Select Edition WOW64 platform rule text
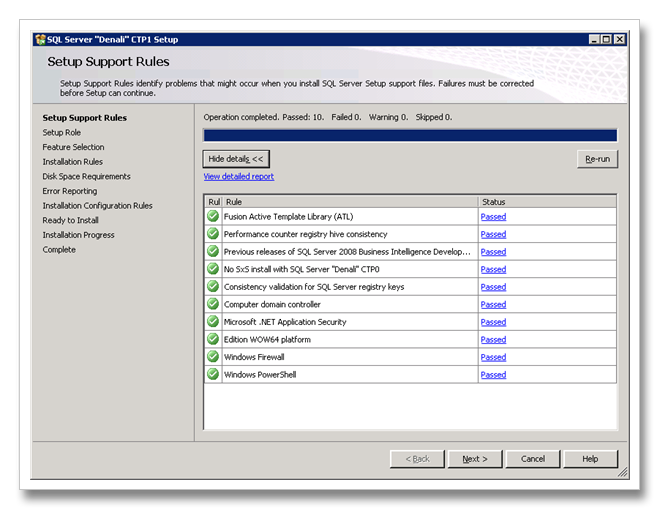This screenshot has width=660, height=510. (267, 340)
